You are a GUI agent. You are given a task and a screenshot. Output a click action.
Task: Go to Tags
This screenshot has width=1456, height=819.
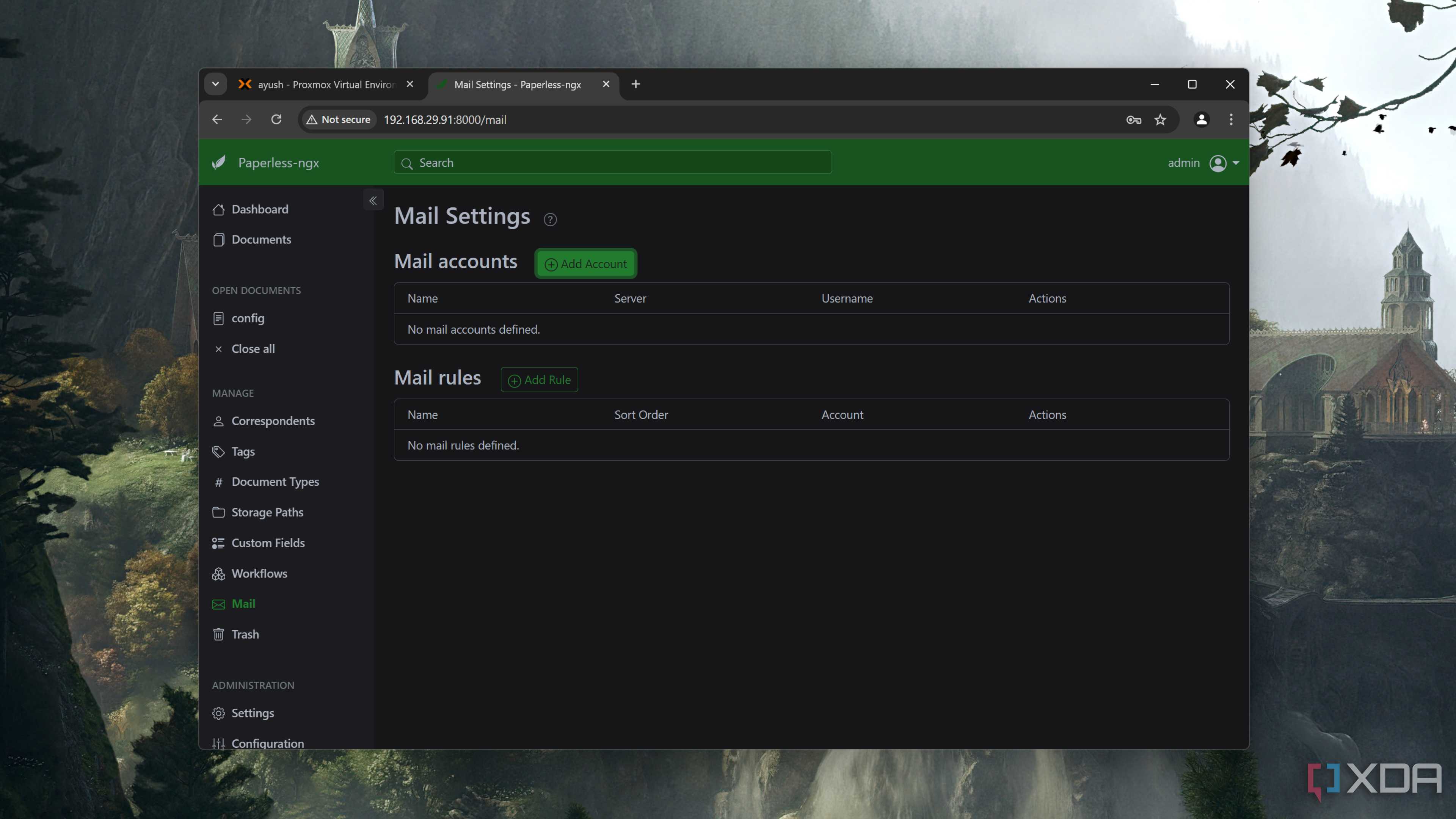tap(243, 452)
